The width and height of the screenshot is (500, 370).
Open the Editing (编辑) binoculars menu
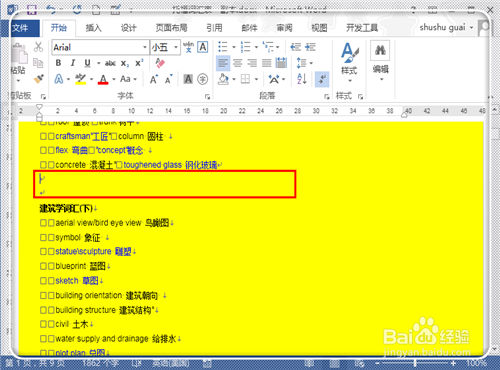(x=380, y=60)
